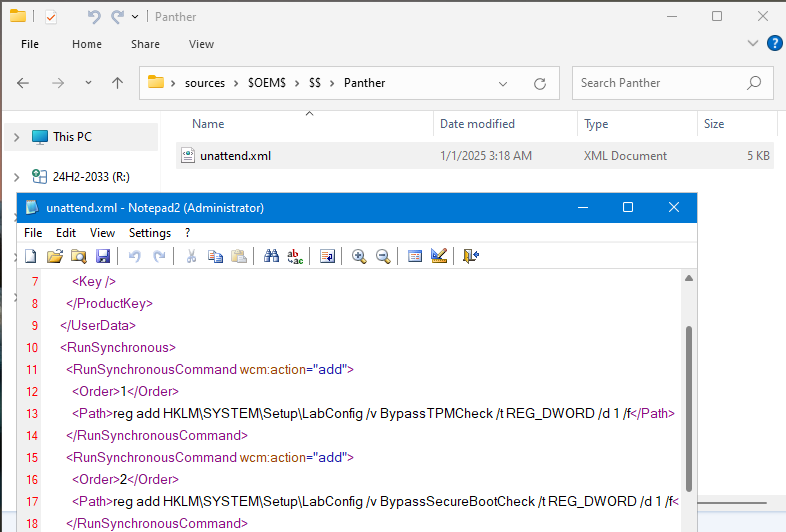Switch to Explorer Share ribbon tab

pos(145,44)
